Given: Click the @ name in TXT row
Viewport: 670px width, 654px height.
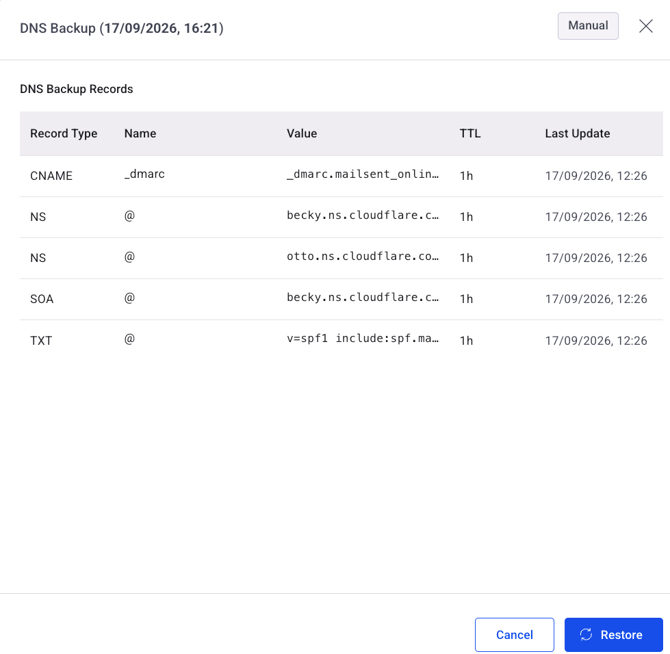Looking at the screenshot, I should click(129, 339).
